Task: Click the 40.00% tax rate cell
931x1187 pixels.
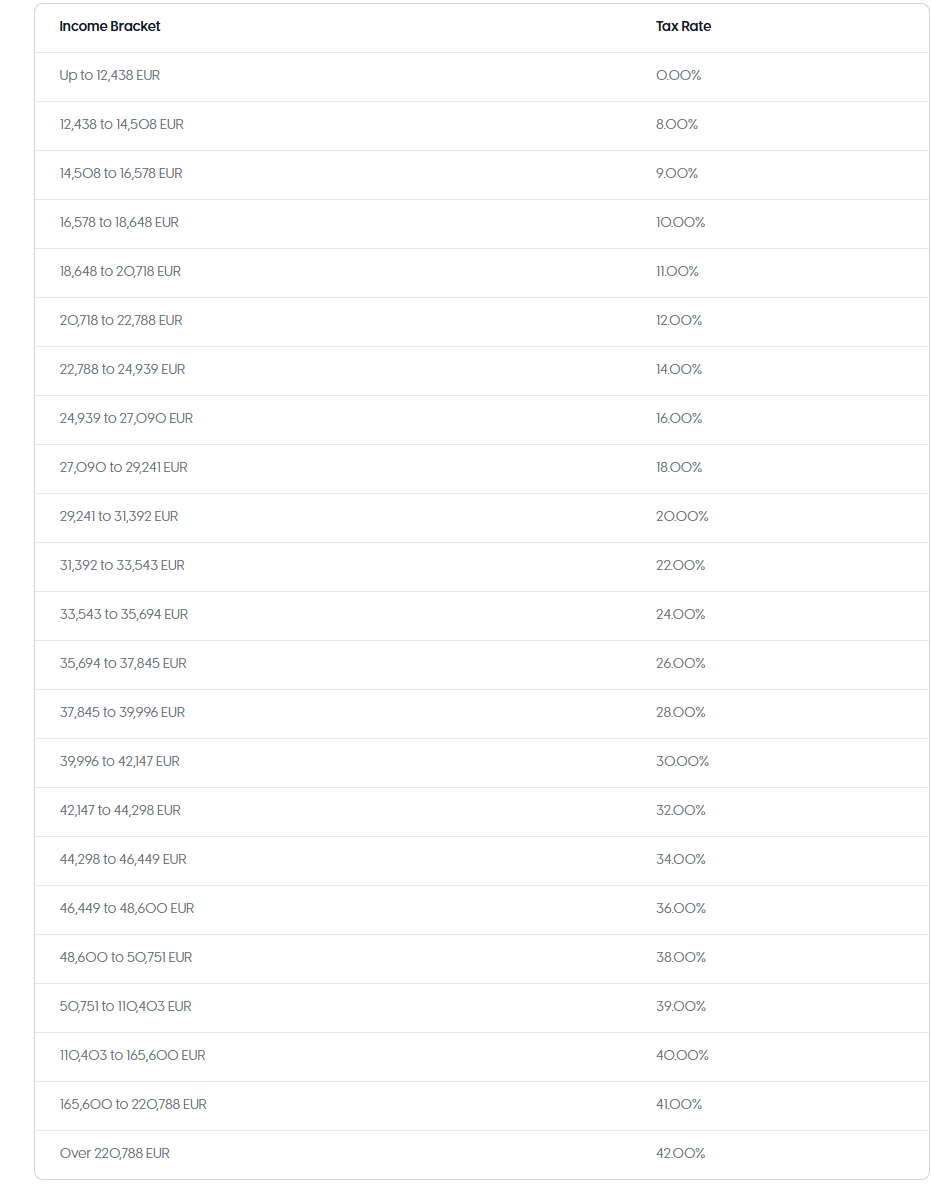Action: click(x=682, y=1055)
